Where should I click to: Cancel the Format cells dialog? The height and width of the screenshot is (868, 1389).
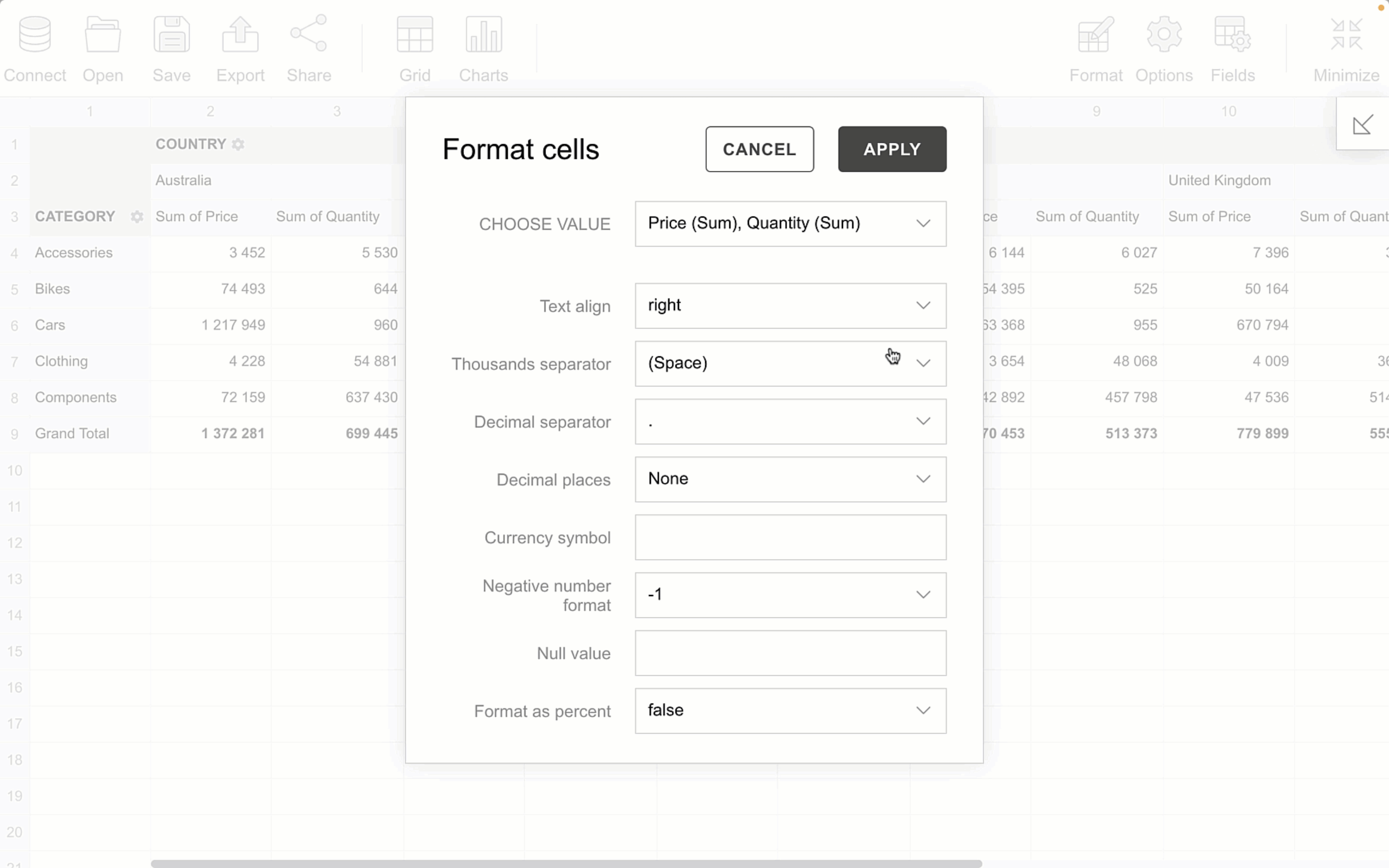pos(758,149)
